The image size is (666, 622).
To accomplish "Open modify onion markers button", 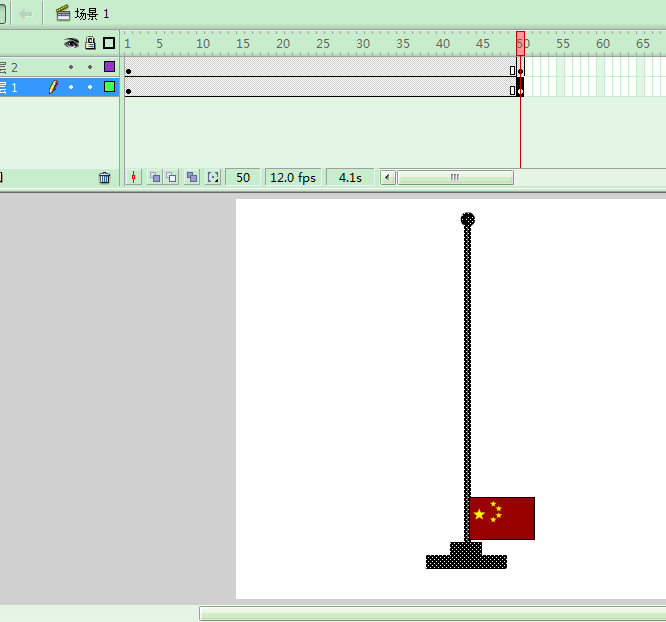I will 213,177.
